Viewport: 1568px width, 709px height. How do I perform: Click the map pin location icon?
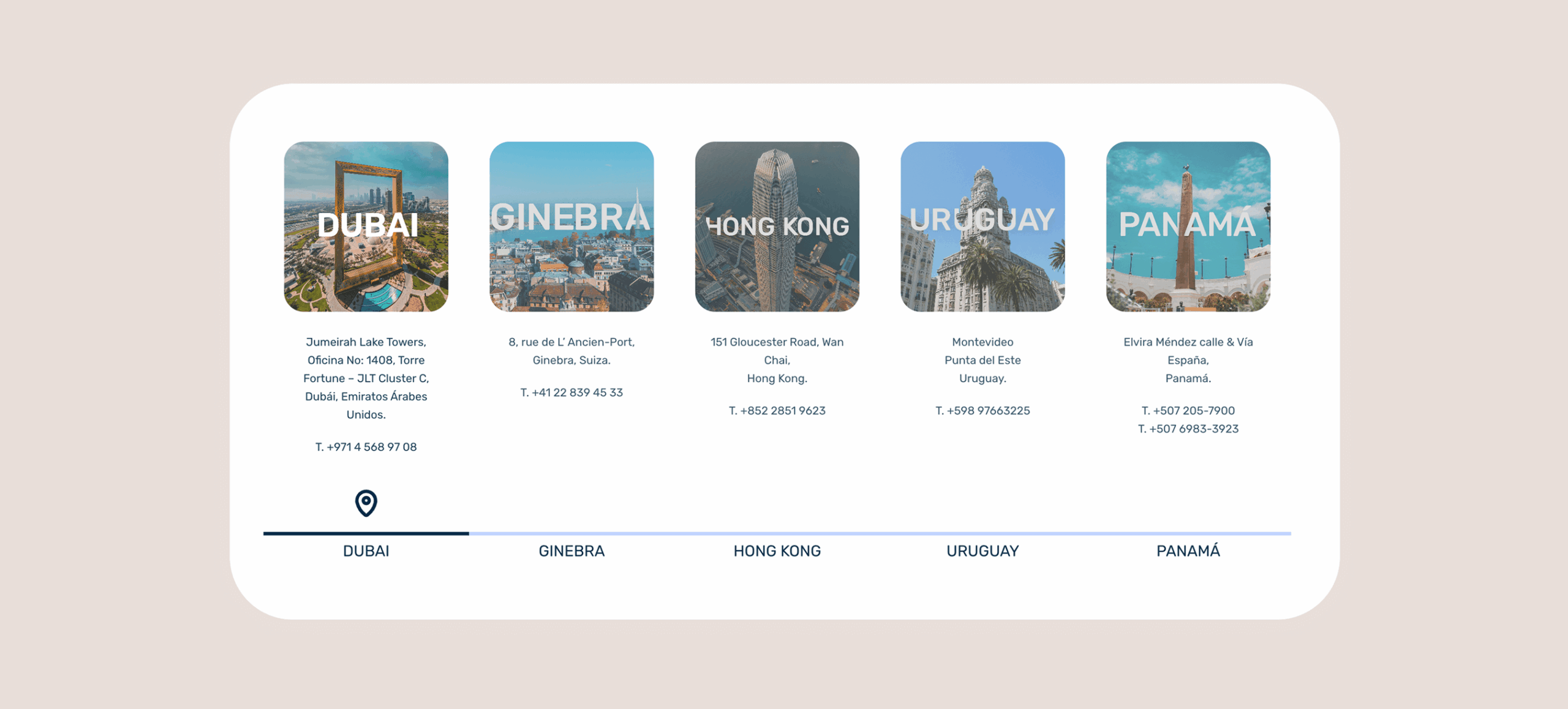pyautogui.click(x=366, y=503)
